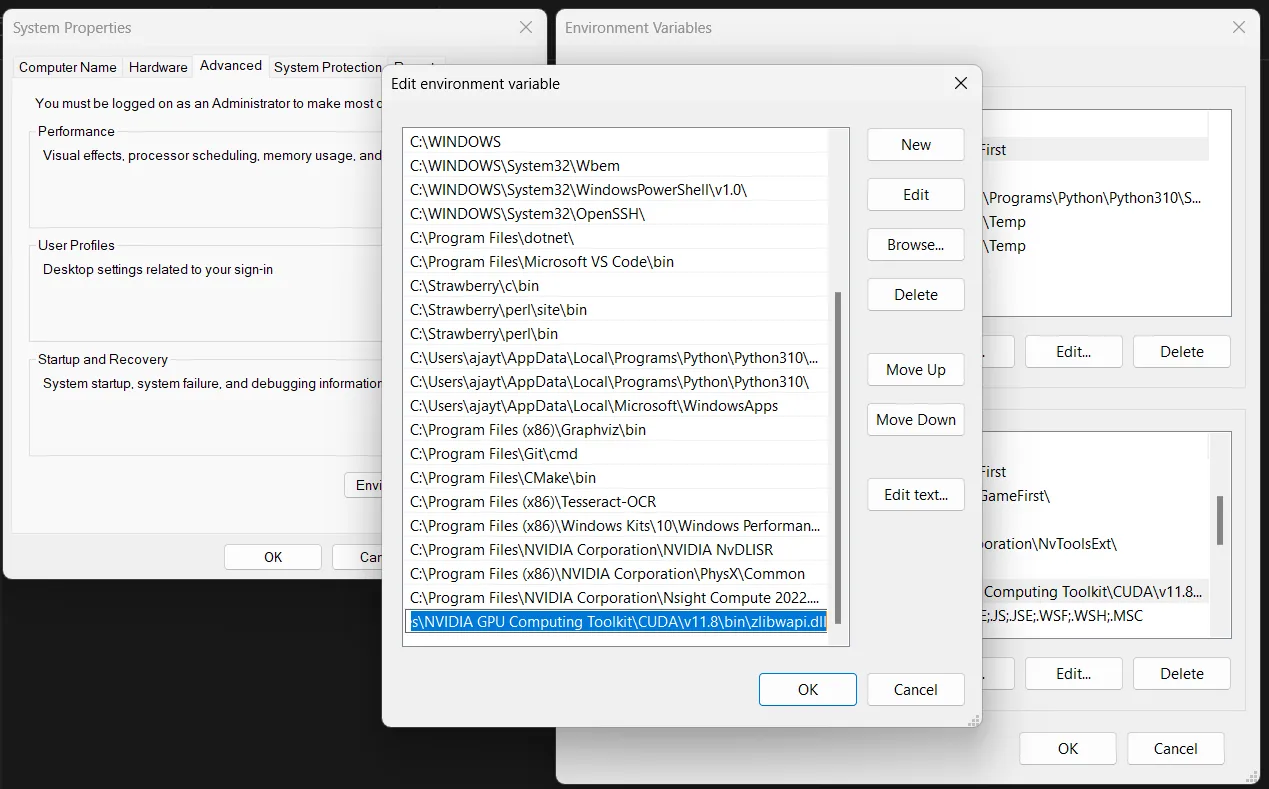Cancel the Edit environment variable dialog

916,690
